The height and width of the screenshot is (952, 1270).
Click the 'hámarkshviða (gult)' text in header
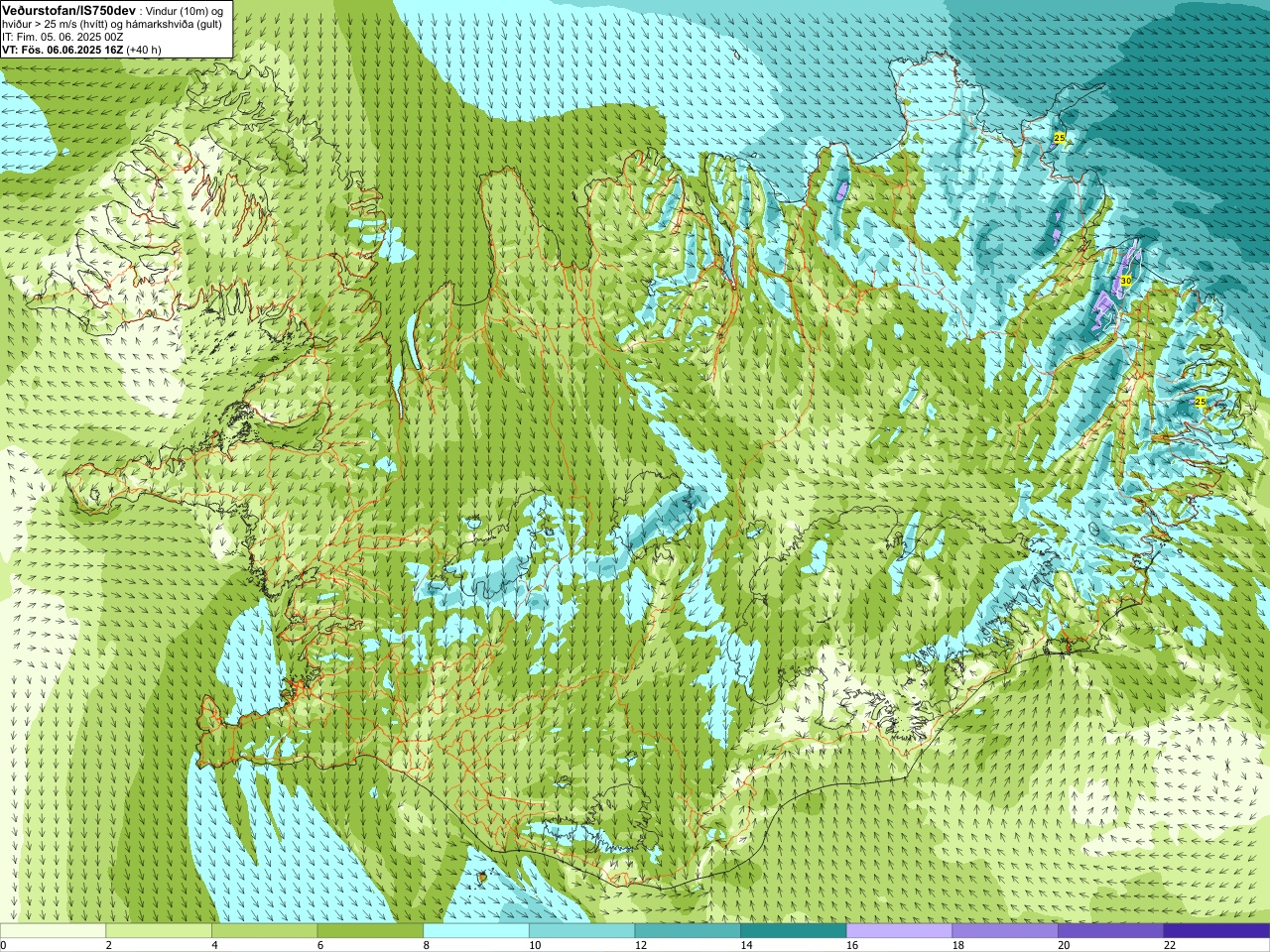click(x=175, y=24)
